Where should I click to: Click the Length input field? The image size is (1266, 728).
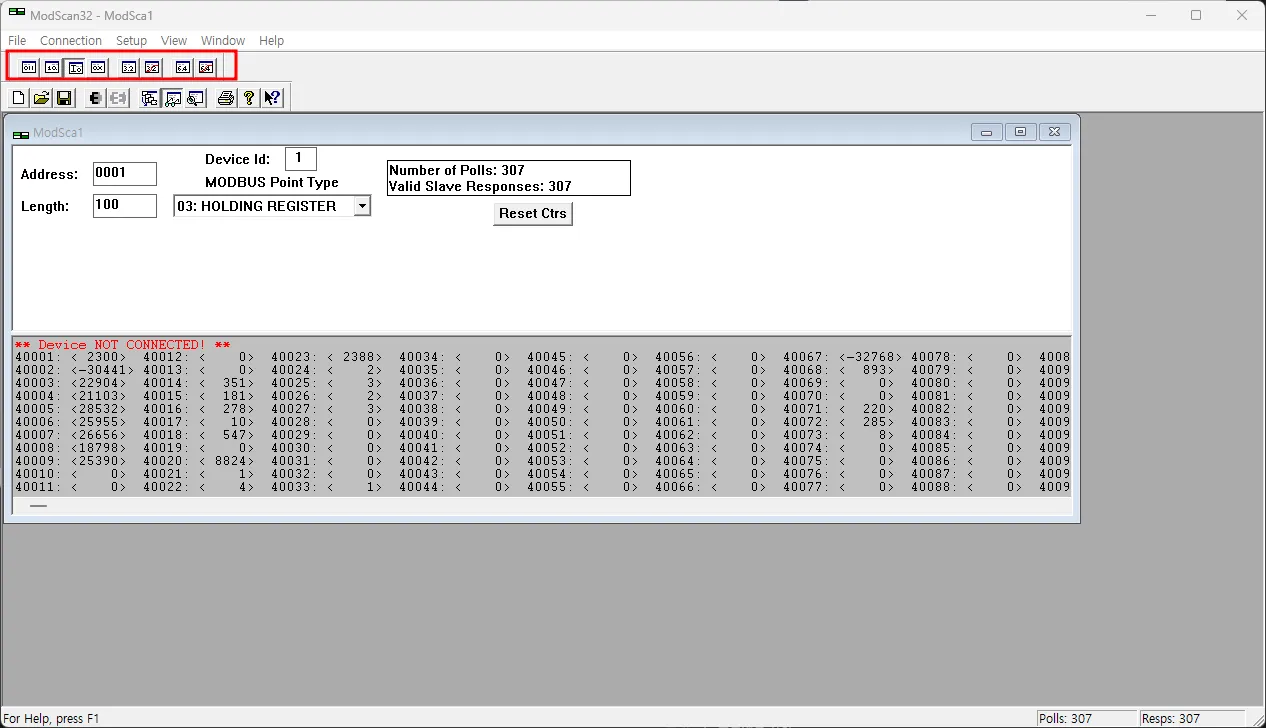pos(125,206)
